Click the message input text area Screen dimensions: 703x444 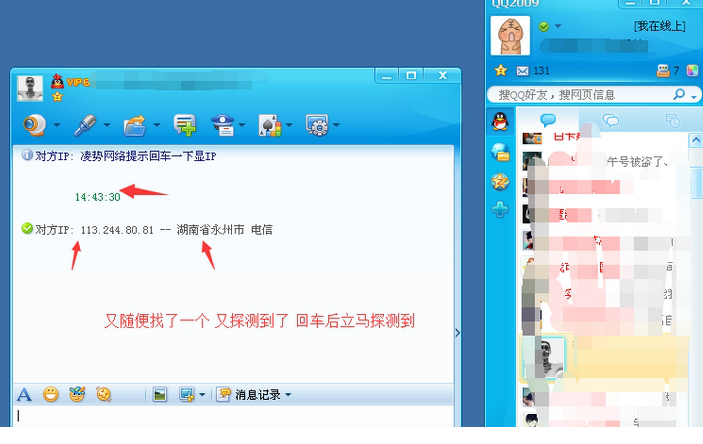(233, 417)
